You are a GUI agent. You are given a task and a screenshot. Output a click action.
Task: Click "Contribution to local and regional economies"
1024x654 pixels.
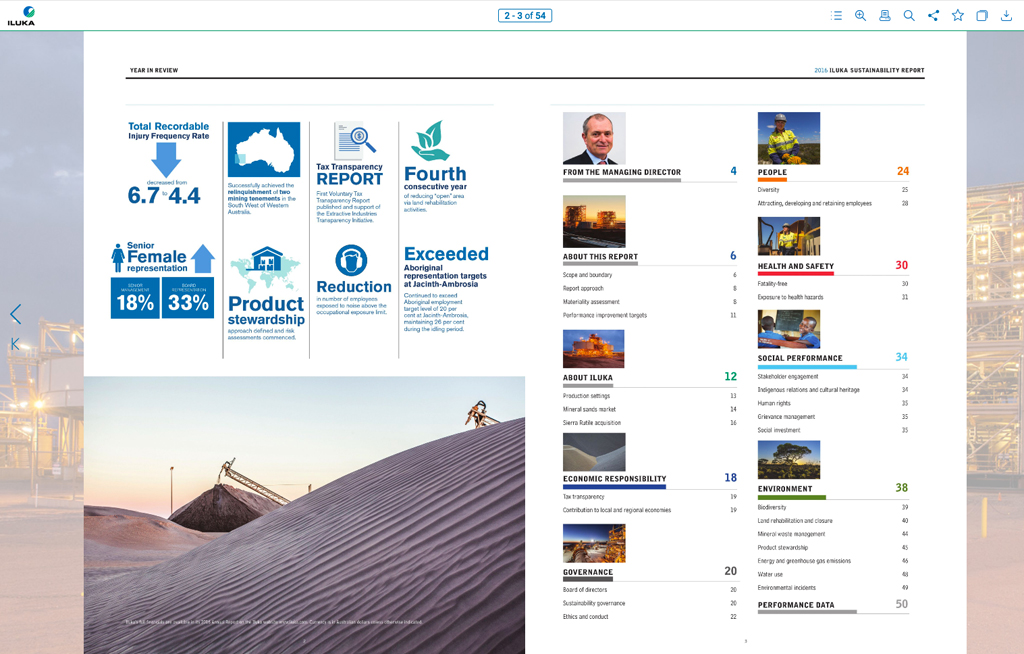click(x=617, y=510)
